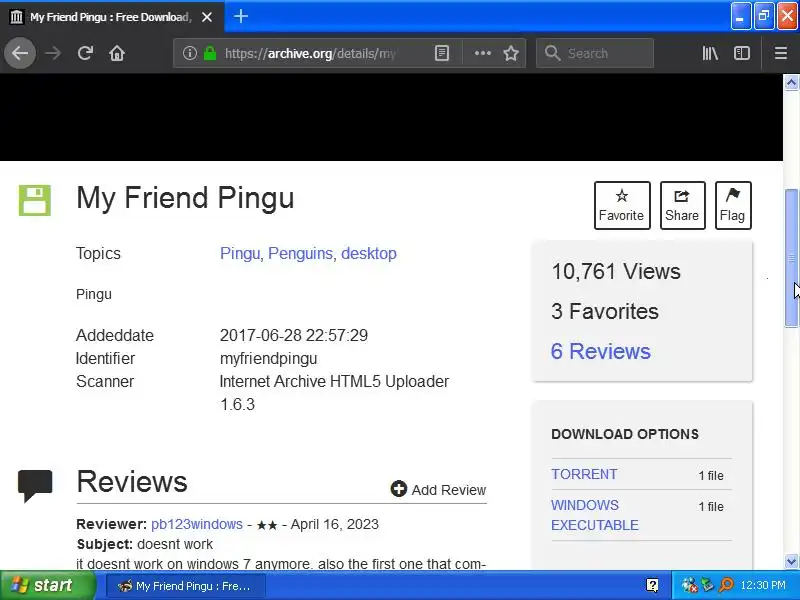
Task: Show site information with the info icon
Action: tap(190, 53)
